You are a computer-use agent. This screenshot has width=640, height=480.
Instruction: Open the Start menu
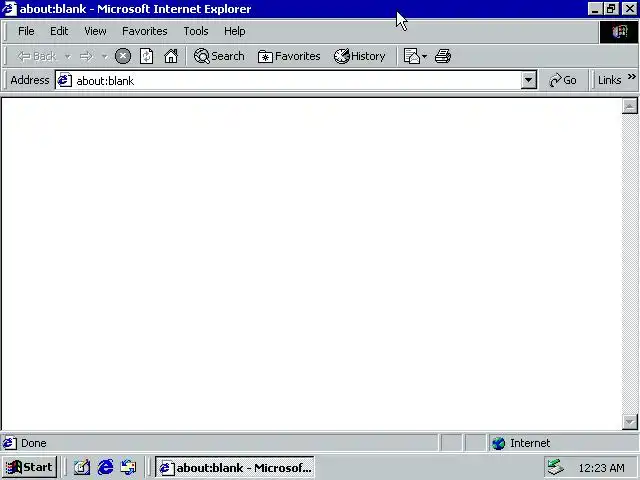[x=29, y=467]
